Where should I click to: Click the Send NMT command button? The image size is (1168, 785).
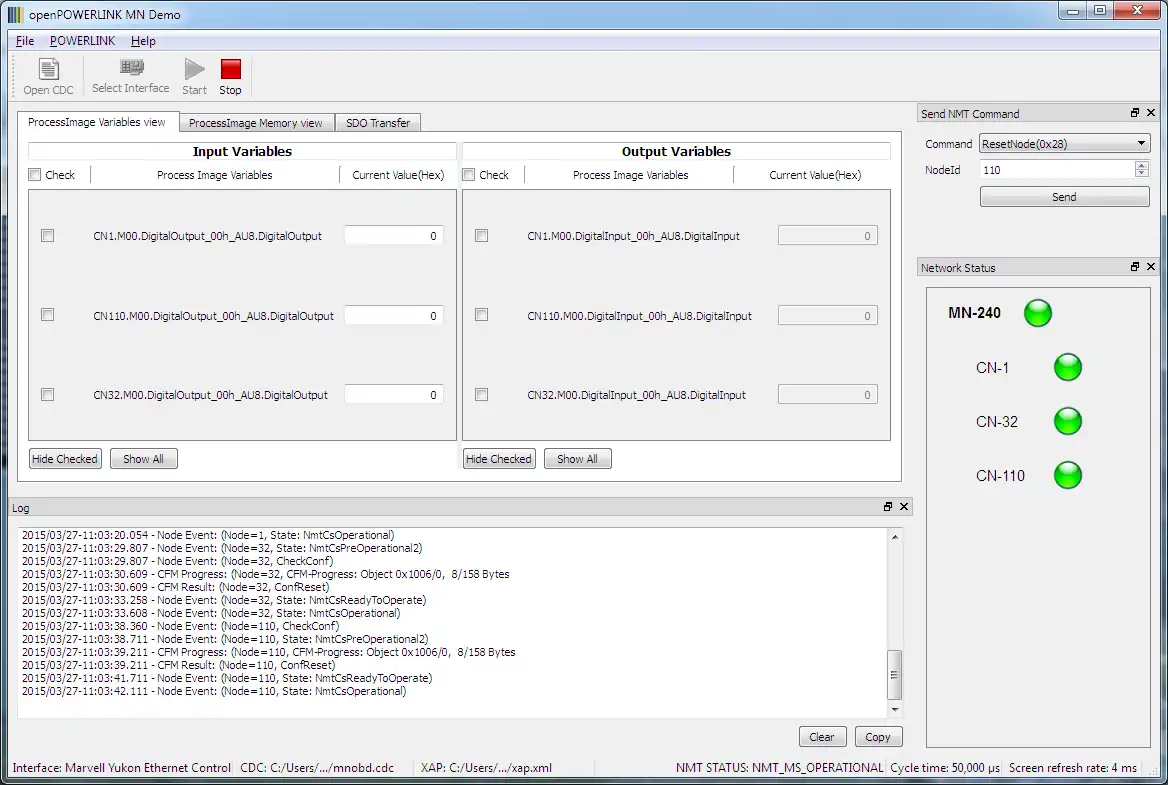point(1064,197)
